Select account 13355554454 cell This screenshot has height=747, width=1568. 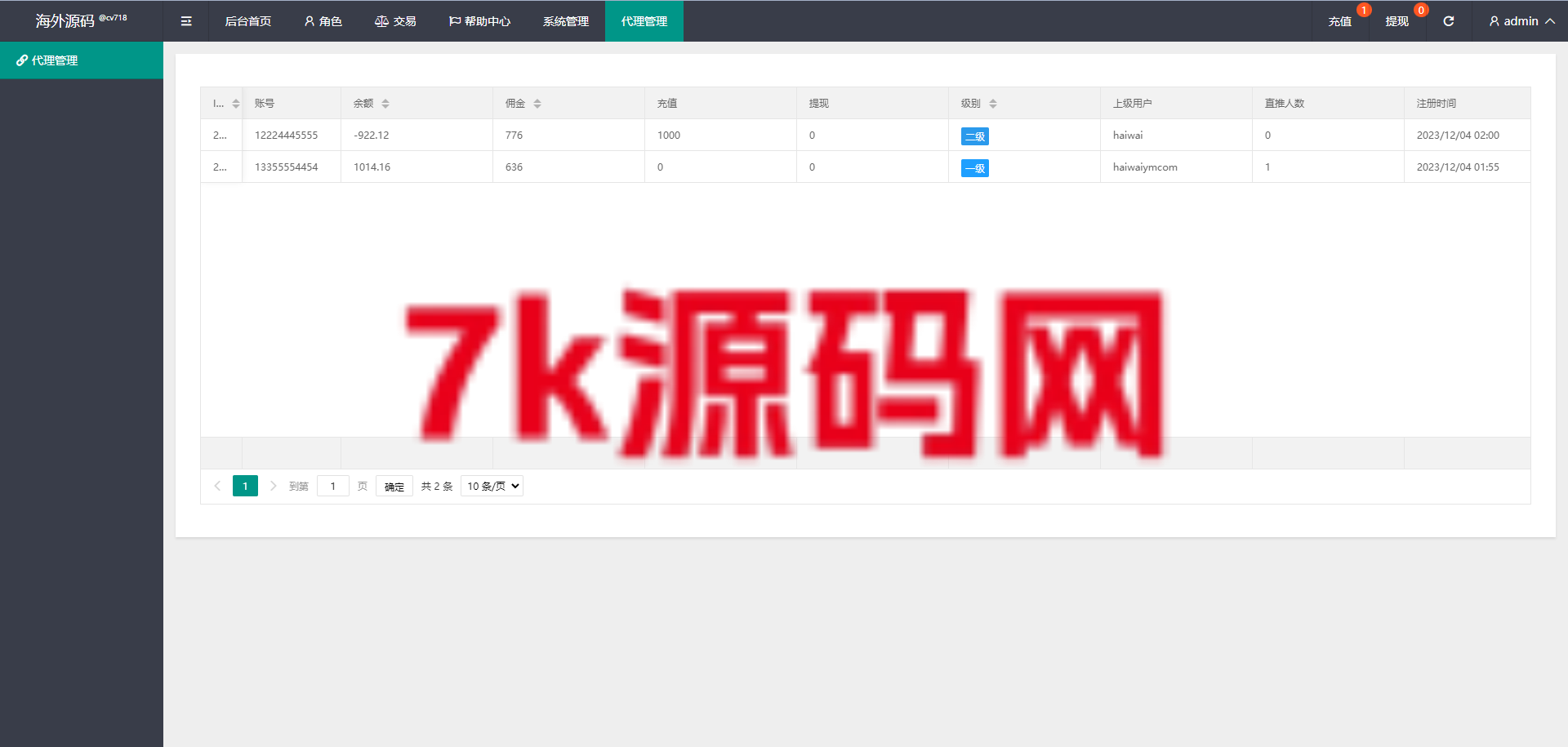(292, 167)
